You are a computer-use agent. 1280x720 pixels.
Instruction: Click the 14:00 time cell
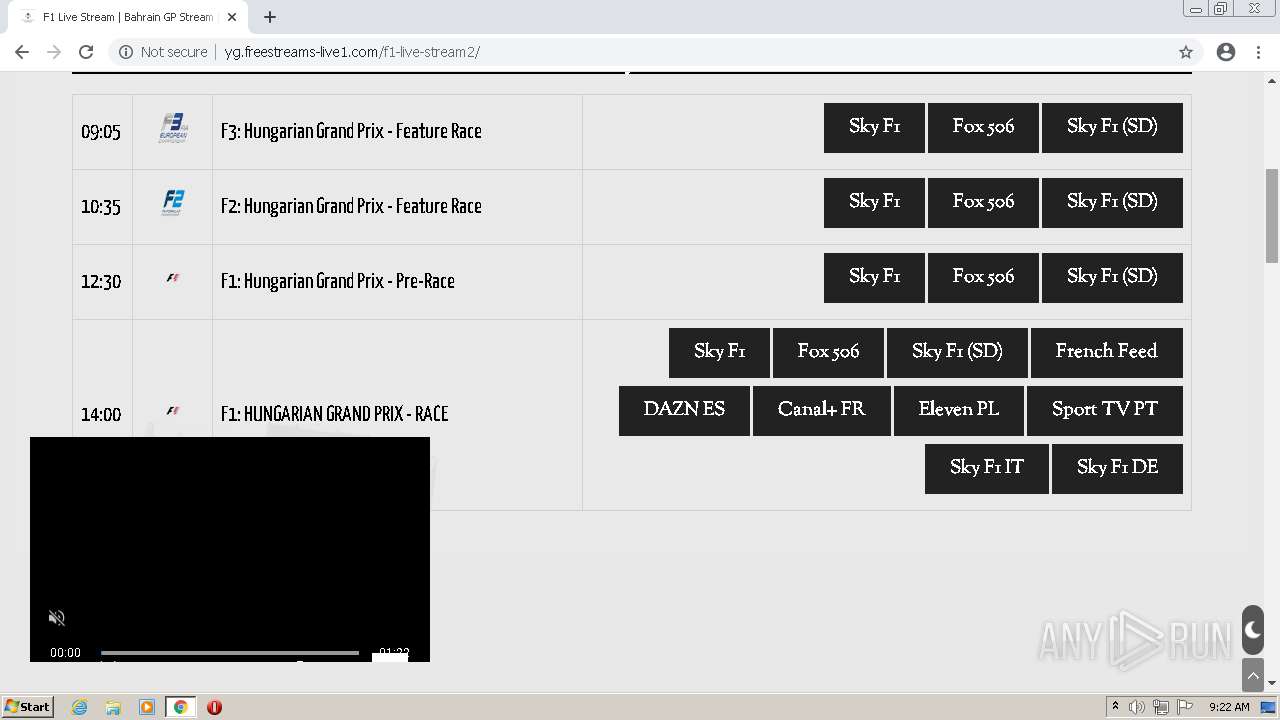(101, 415)
